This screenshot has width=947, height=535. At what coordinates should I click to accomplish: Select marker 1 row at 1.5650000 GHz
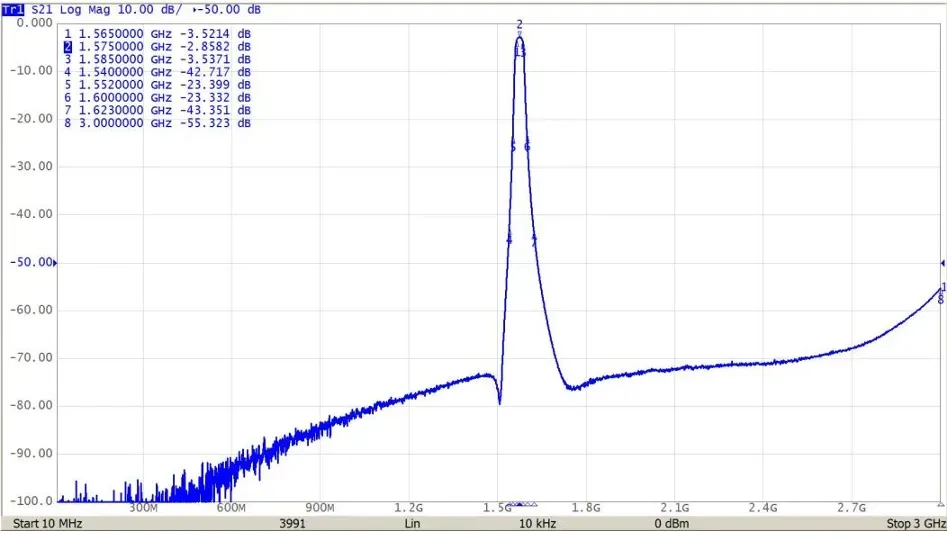[x=157, y=34]
